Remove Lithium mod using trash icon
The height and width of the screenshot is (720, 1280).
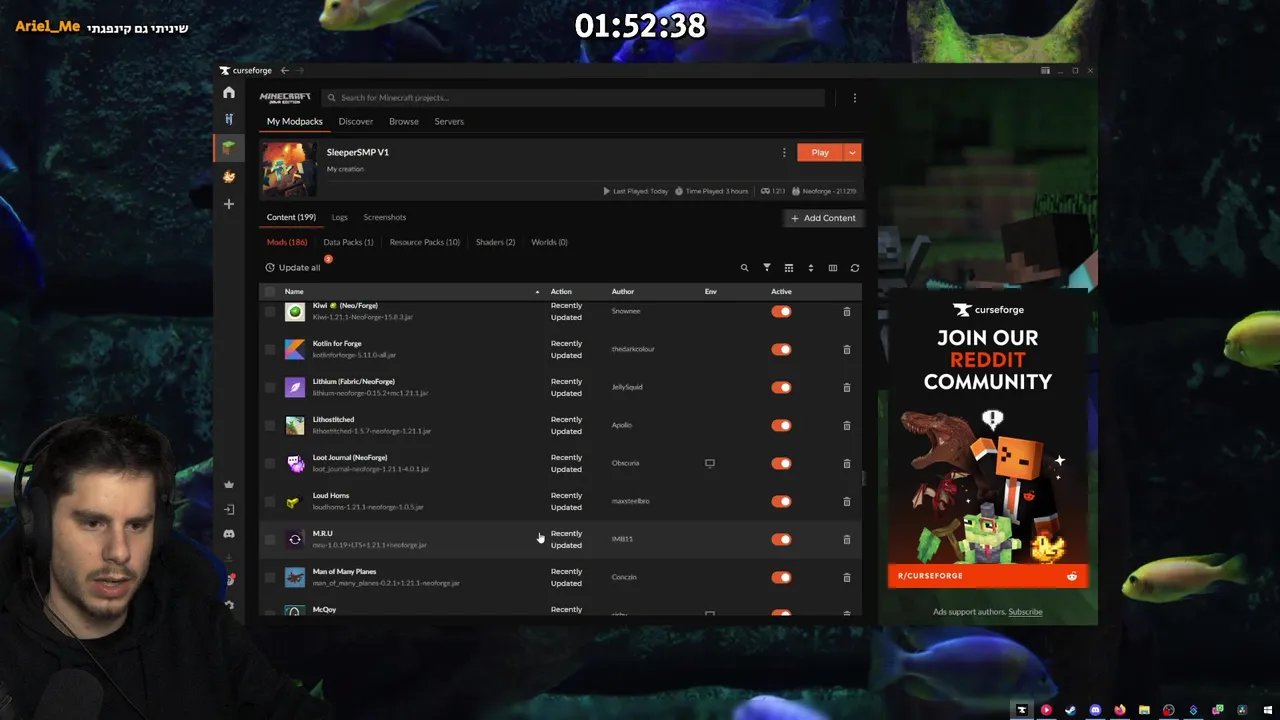pos(847,388)
